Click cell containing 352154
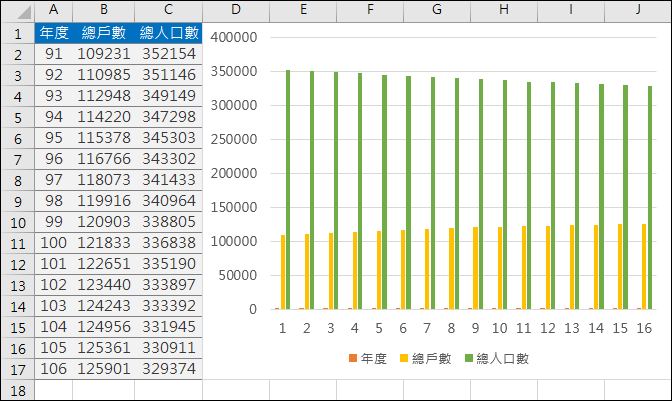The image size is (672, 401). click(x=168, y=54)
